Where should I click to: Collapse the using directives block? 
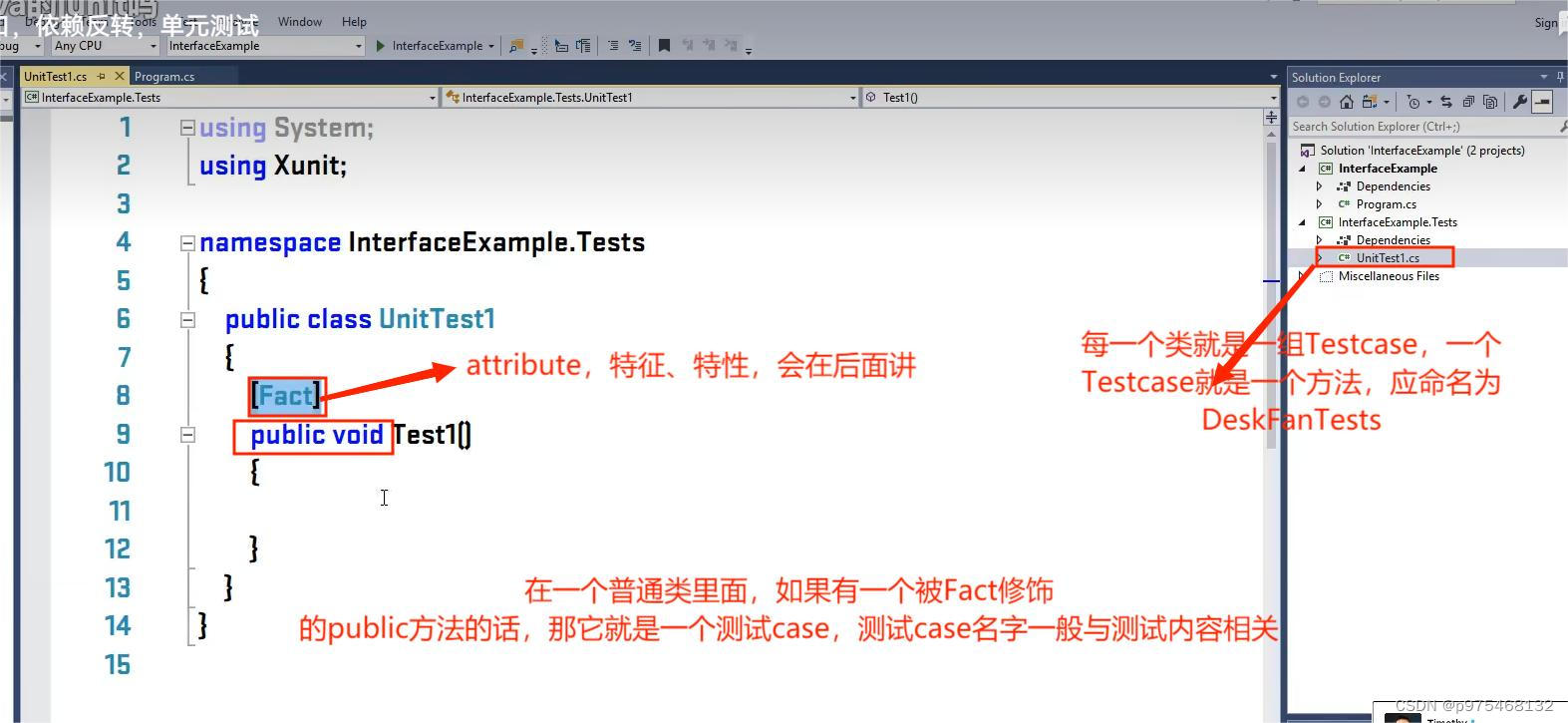(x=186, y=128)
